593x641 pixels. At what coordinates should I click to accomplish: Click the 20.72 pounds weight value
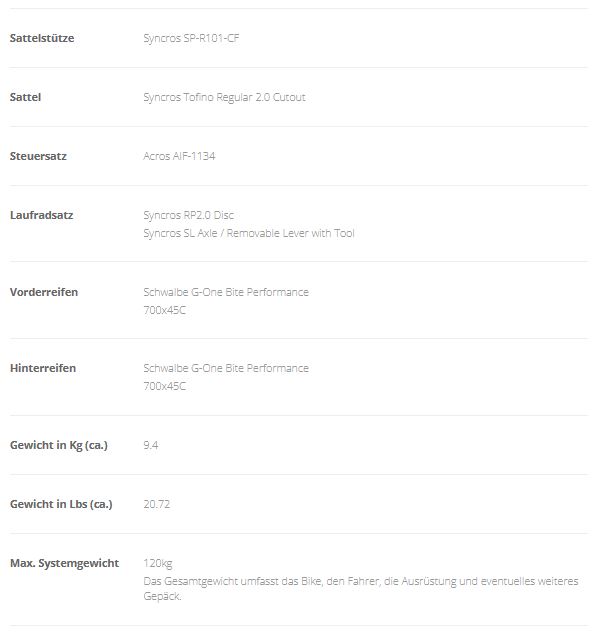pos(157,504)
